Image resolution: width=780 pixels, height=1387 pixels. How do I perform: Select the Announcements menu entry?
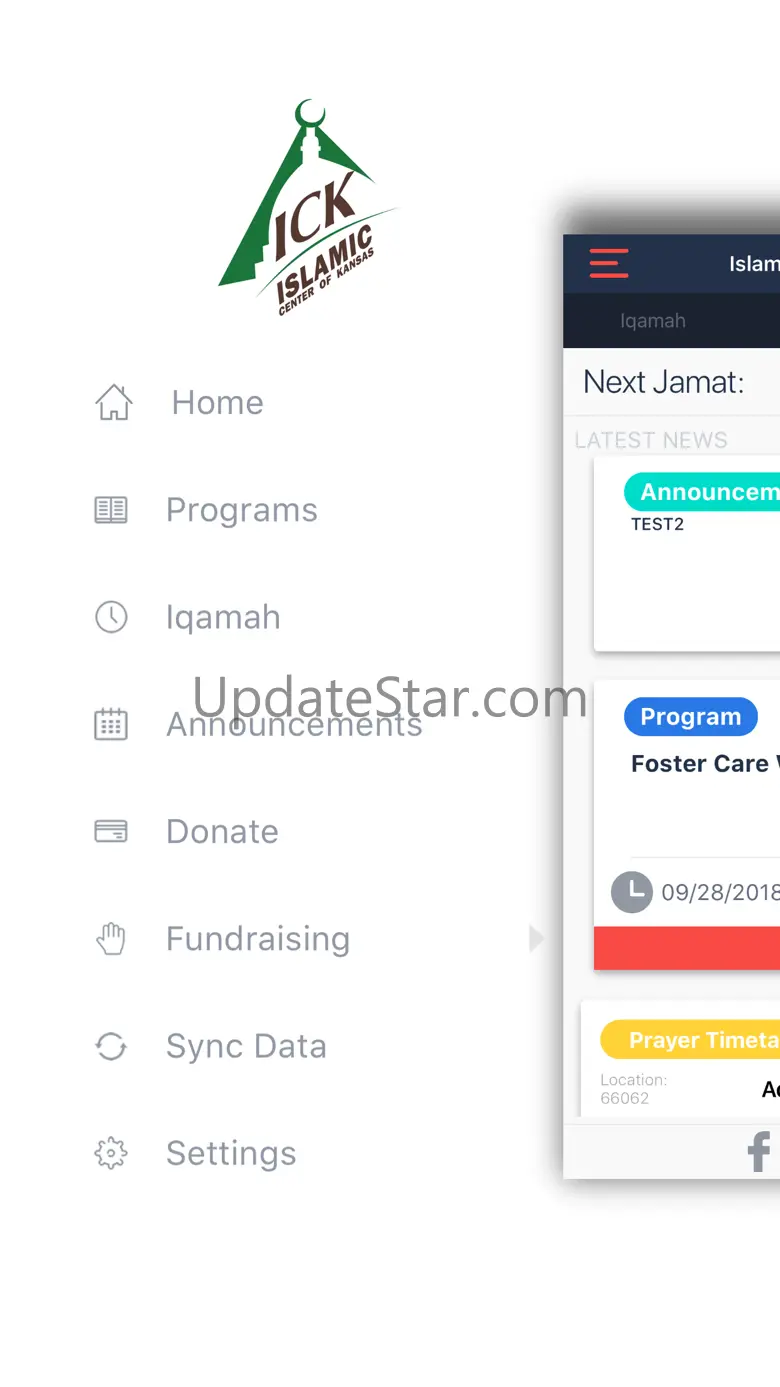point(294,724)
